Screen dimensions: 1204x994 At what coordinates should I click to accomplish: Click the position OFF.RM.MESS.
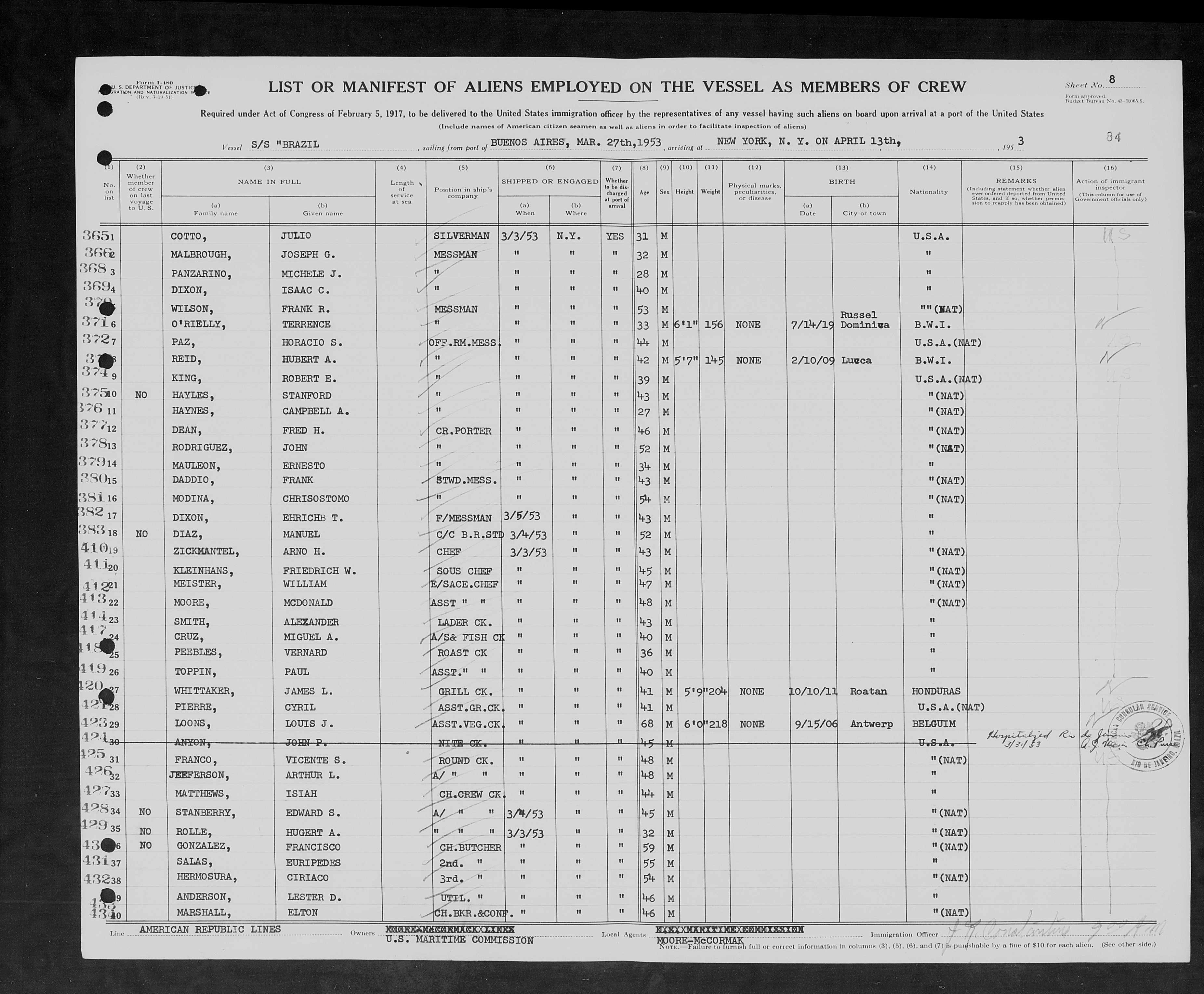464,342
